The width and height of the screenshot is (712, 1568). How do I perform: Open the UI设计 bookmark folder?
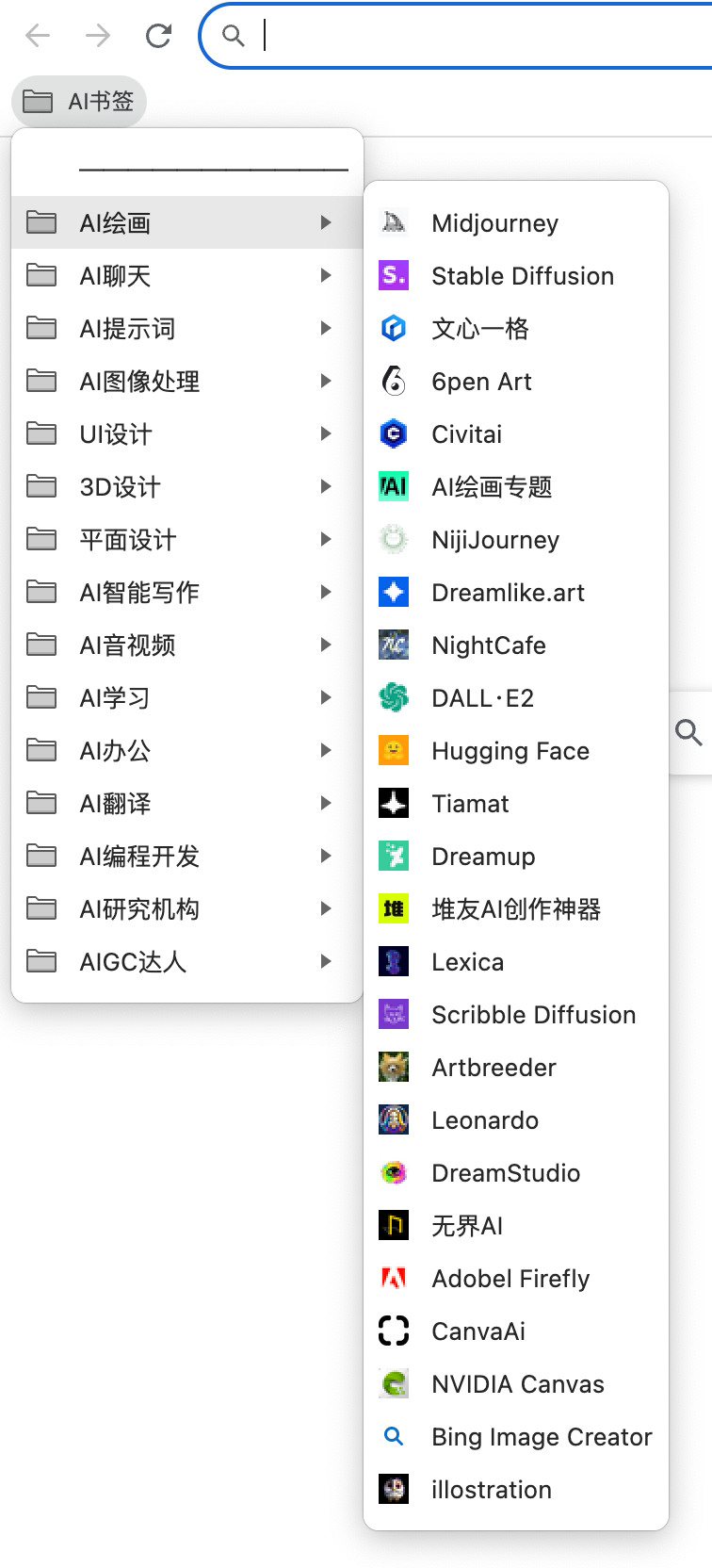[x=116, y=433]
